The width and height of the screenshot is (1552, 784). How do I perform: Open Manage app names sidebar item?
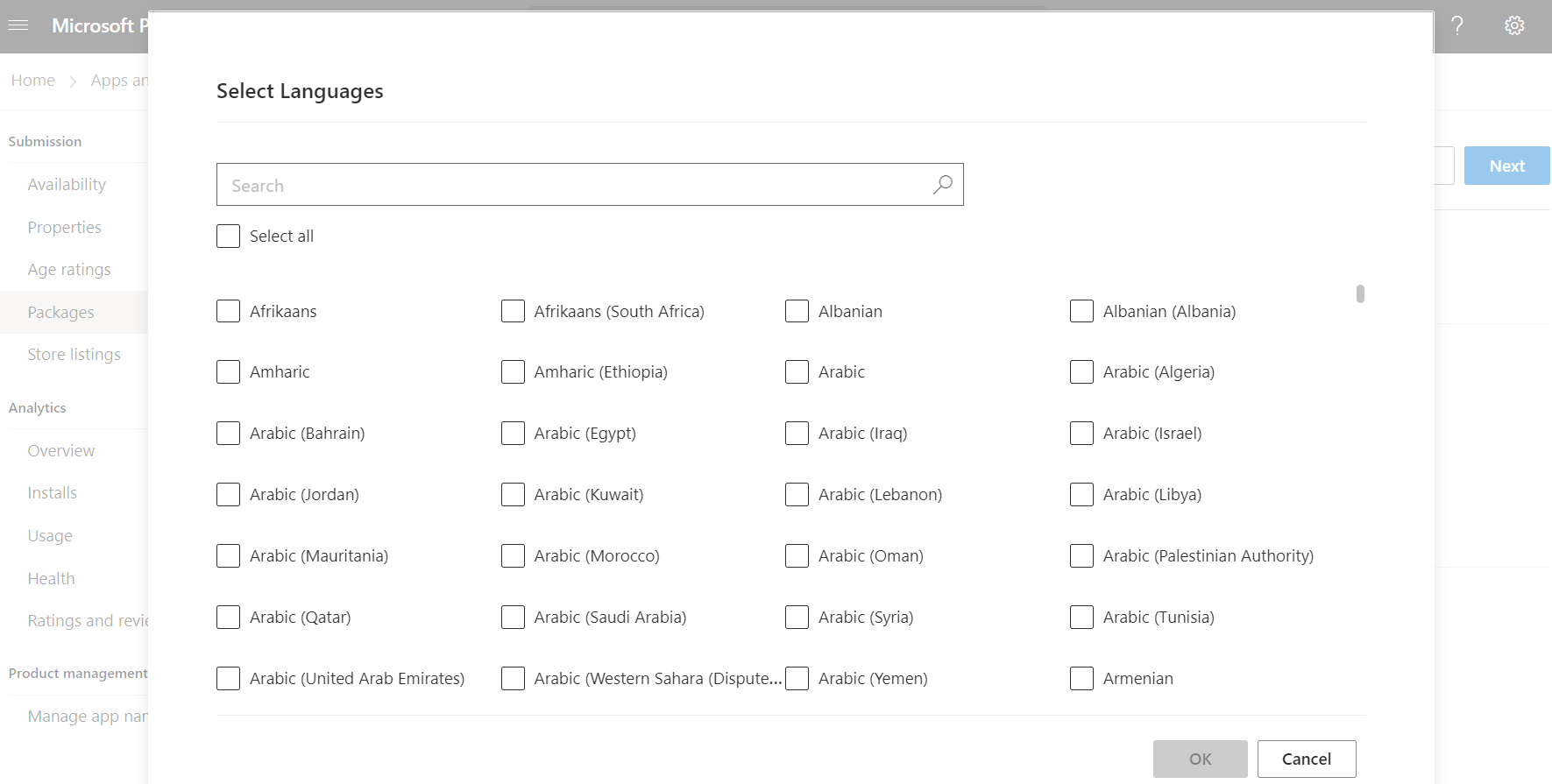[88, 717]
